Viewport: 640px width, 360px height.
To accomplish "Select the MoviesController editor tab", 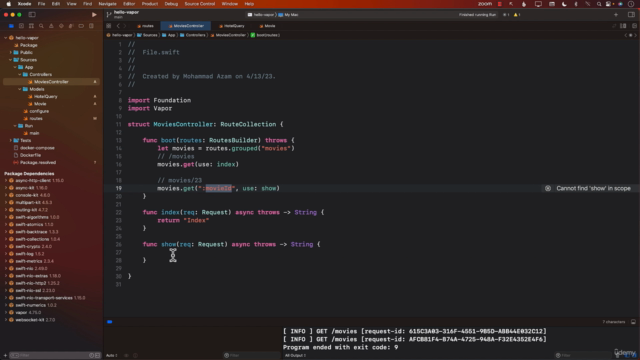I will point(186,26).
